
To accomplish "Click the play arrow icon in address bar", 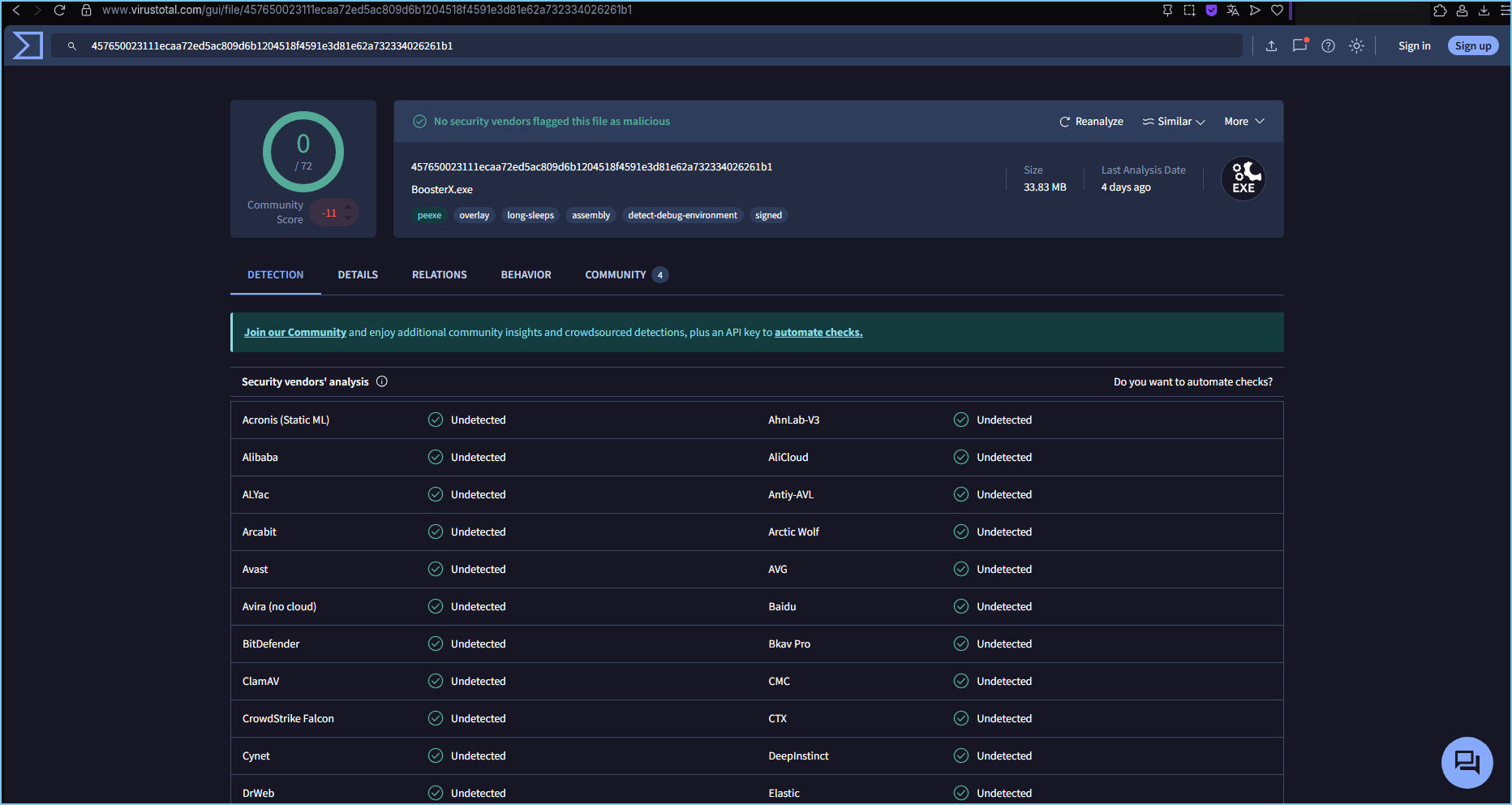I will click(1255, 11).
